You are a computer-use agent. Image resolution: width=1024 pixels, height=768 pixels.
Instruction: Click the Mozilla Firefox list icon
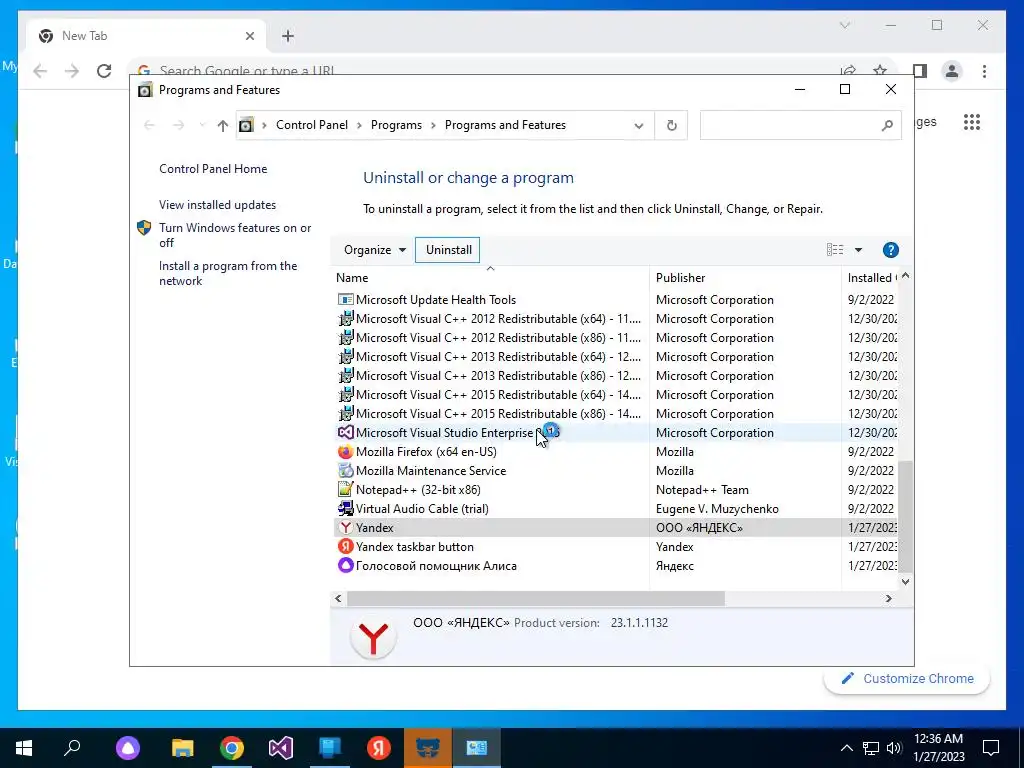tap(345, 452)
